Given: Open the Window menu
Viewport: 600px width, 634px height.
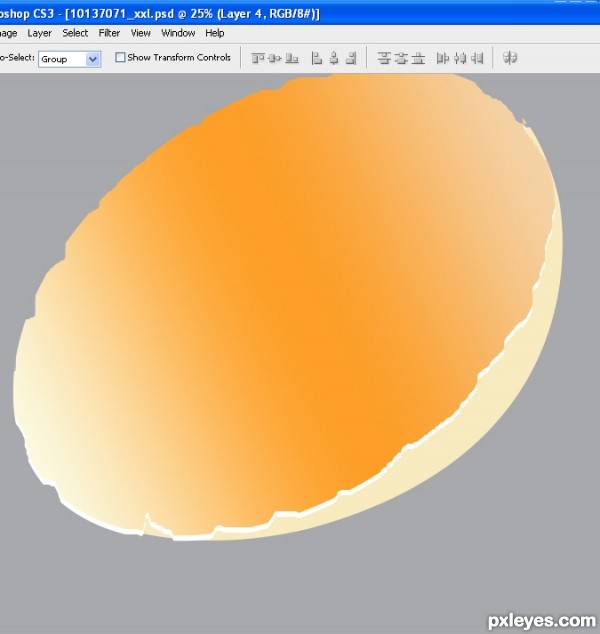Looking at the screenshot, I should tap(178, 33).
